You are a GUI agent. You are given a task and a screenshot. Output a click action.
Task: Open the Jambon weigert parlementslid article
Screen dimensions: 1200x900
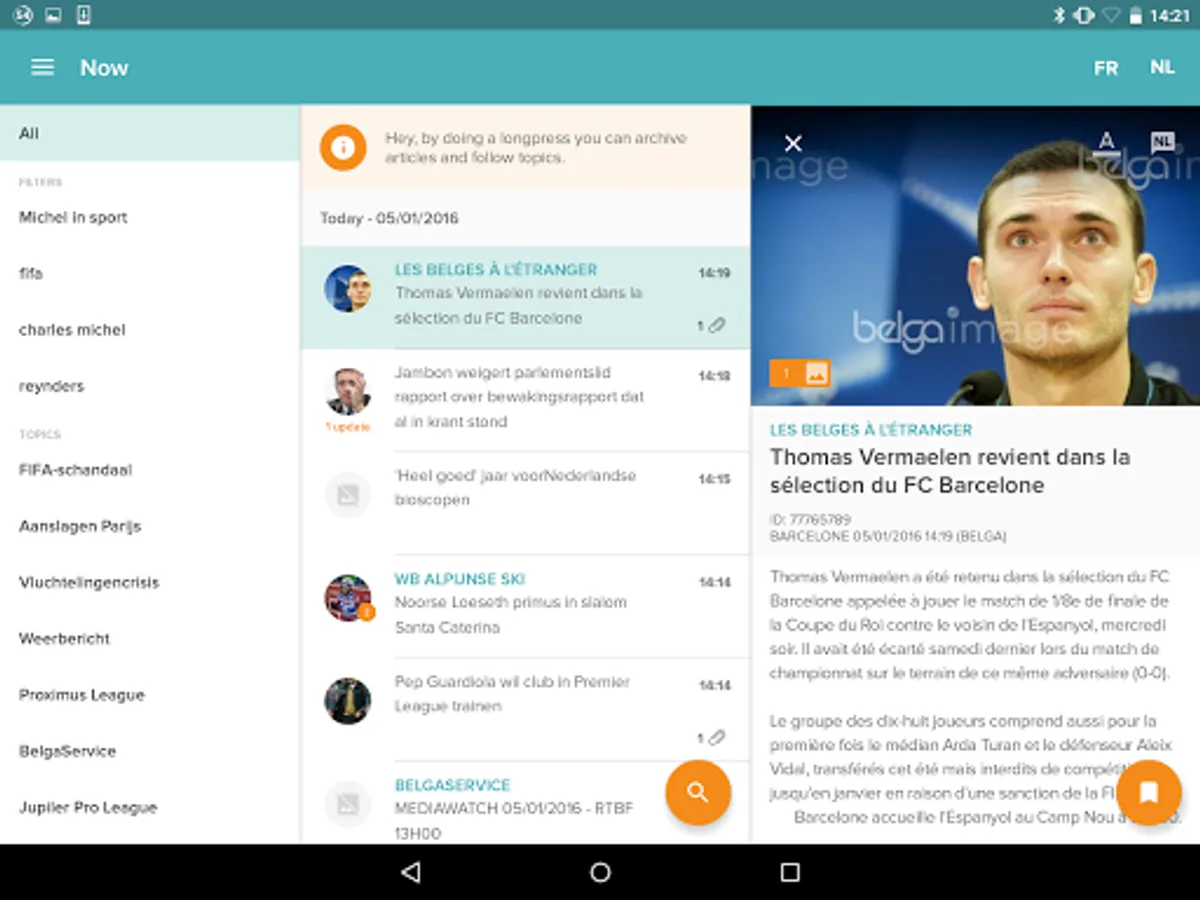click(x=525, y=399)
